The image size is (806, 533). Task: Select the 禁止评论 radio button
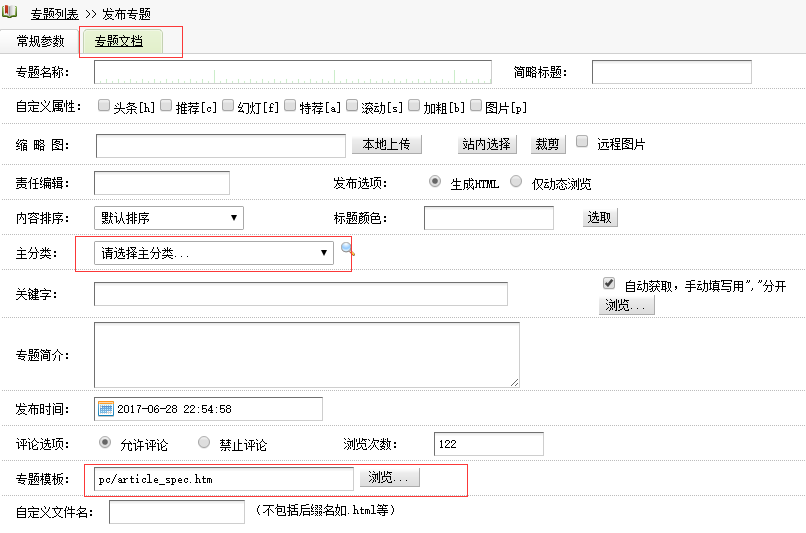[x=204, y=442]
